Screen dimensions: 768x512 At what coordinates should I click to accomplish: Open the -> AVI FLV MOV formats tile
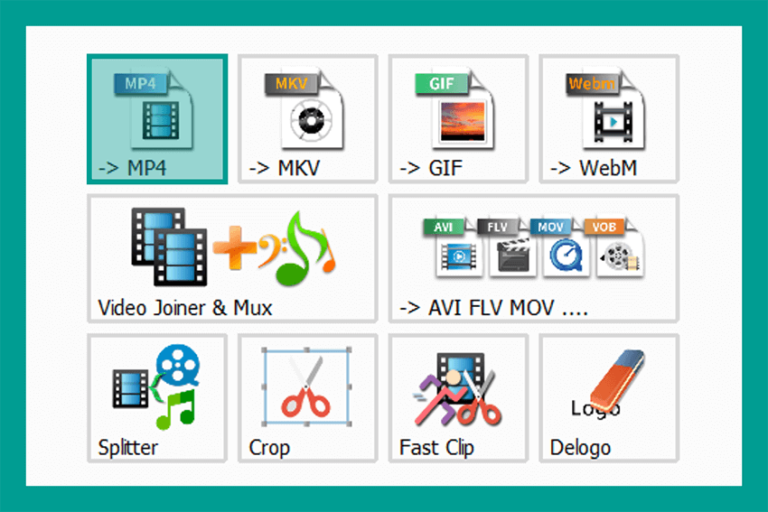pos(533,258)
